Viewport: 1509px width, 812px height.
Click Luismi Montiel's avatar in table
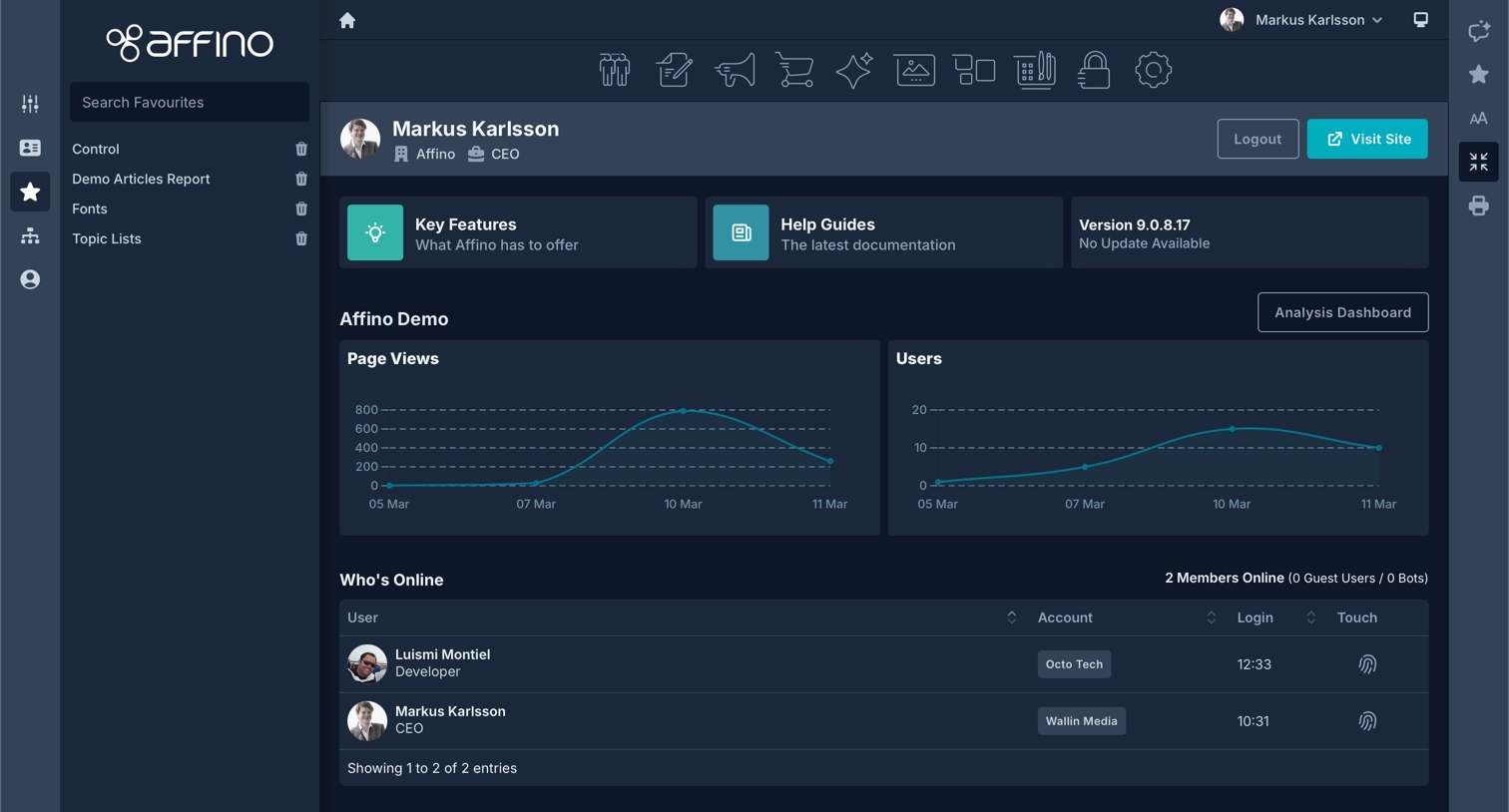367,663
